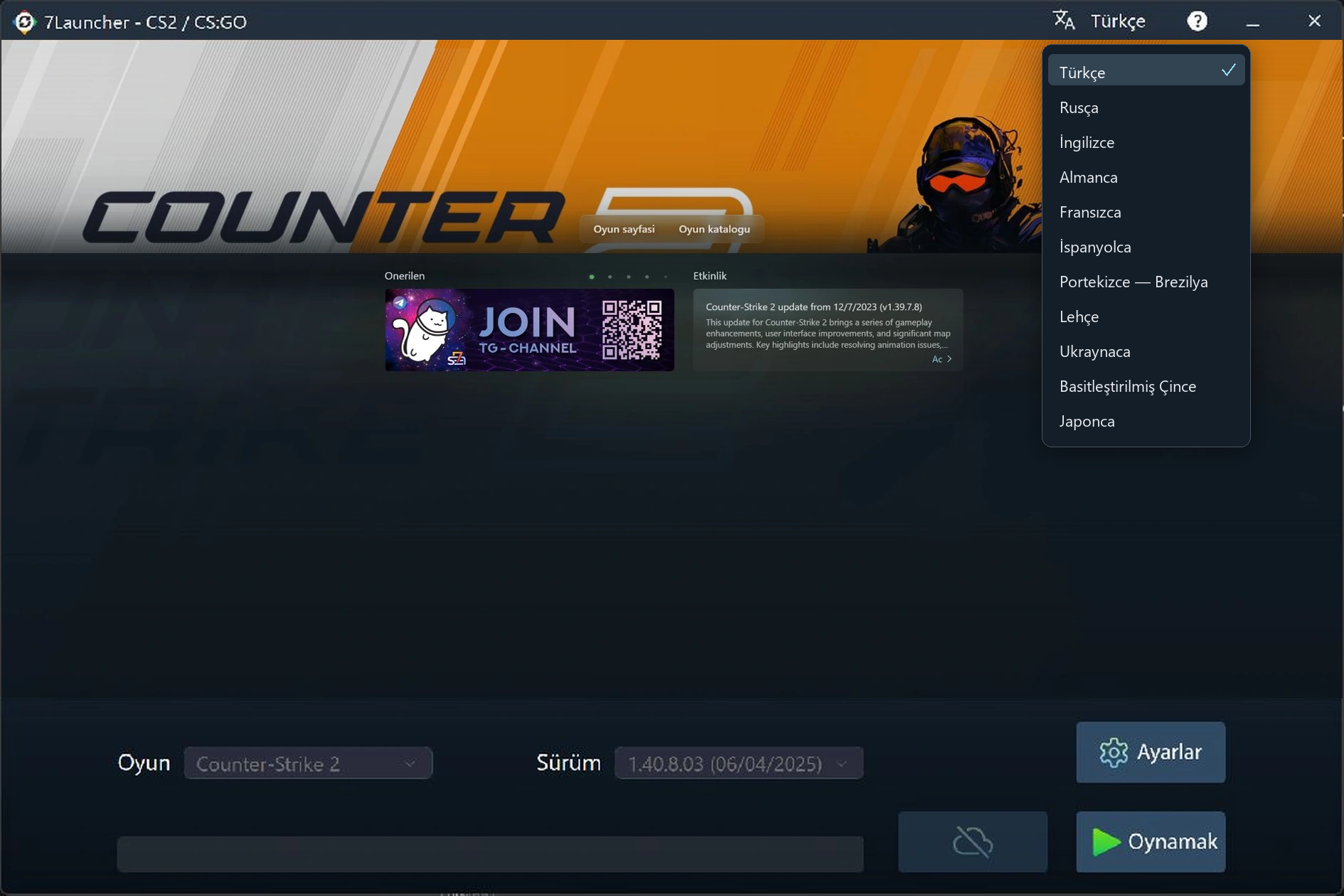1344x896 pixels.
Task: Click the arrow next to Ac link
Action: click(949, 359)
